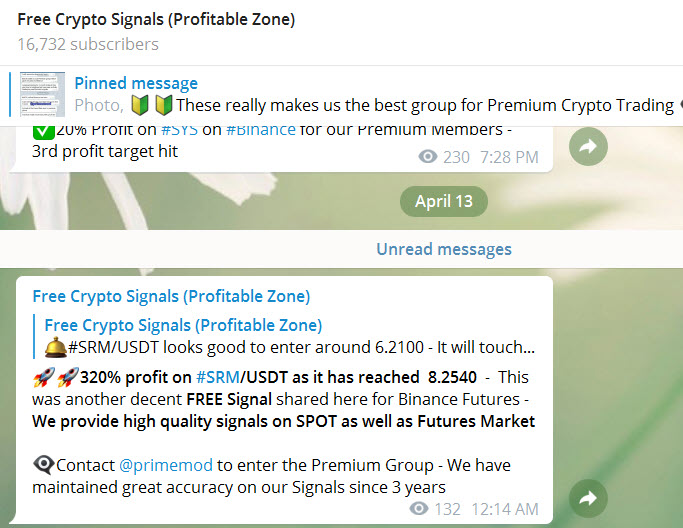Click the views eye icon next to 132
Image resolution: width=683 pixels, height=528 pixels.
(x=419, y=508)
